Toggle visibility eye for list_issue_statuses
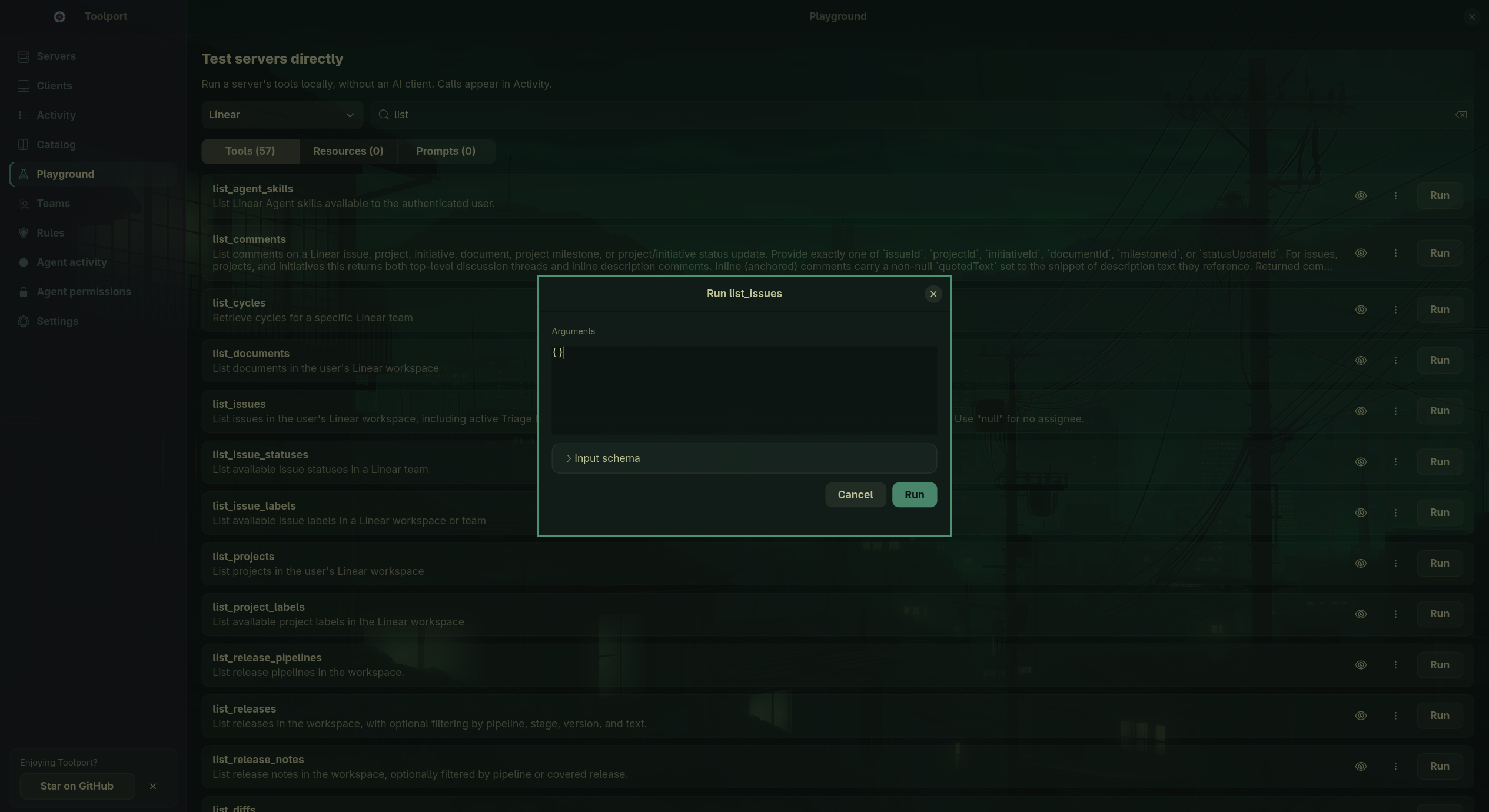Screen dimensions: 1489x812 point(1361,462)
